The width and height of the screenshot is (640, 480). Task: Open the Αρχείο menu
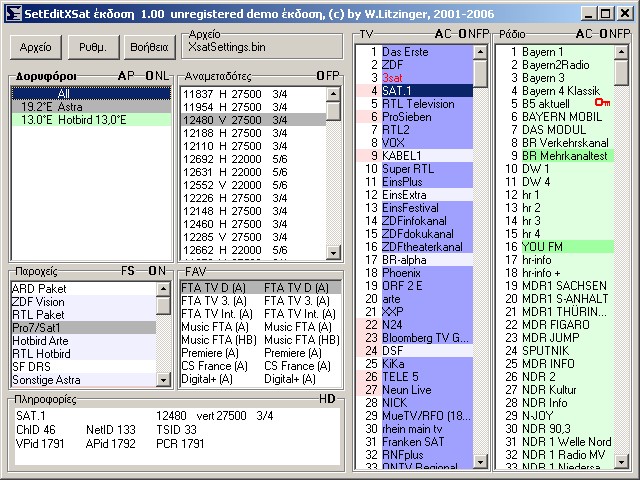(36, 47)
